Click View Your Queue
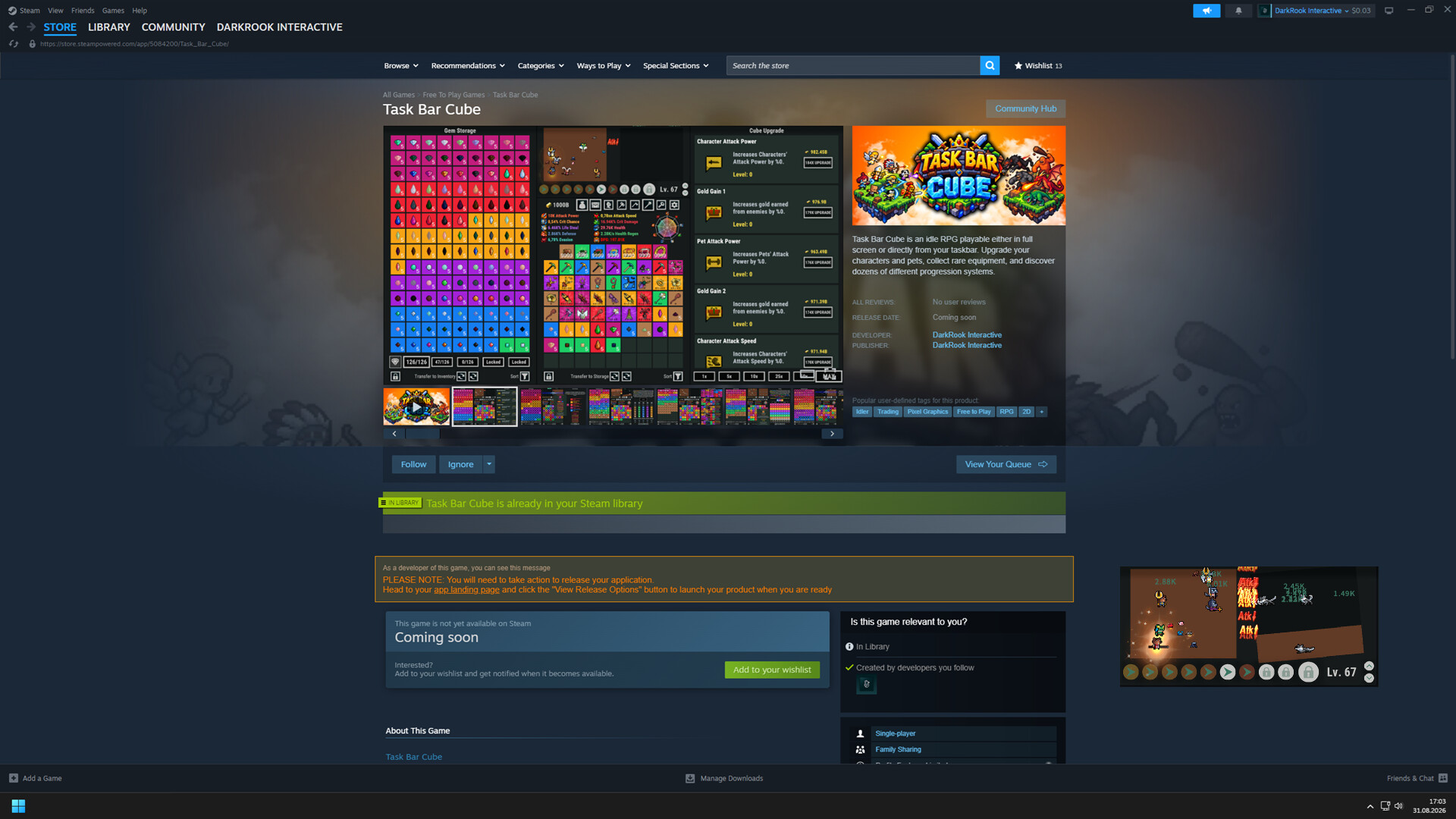 click(1006, 465)
